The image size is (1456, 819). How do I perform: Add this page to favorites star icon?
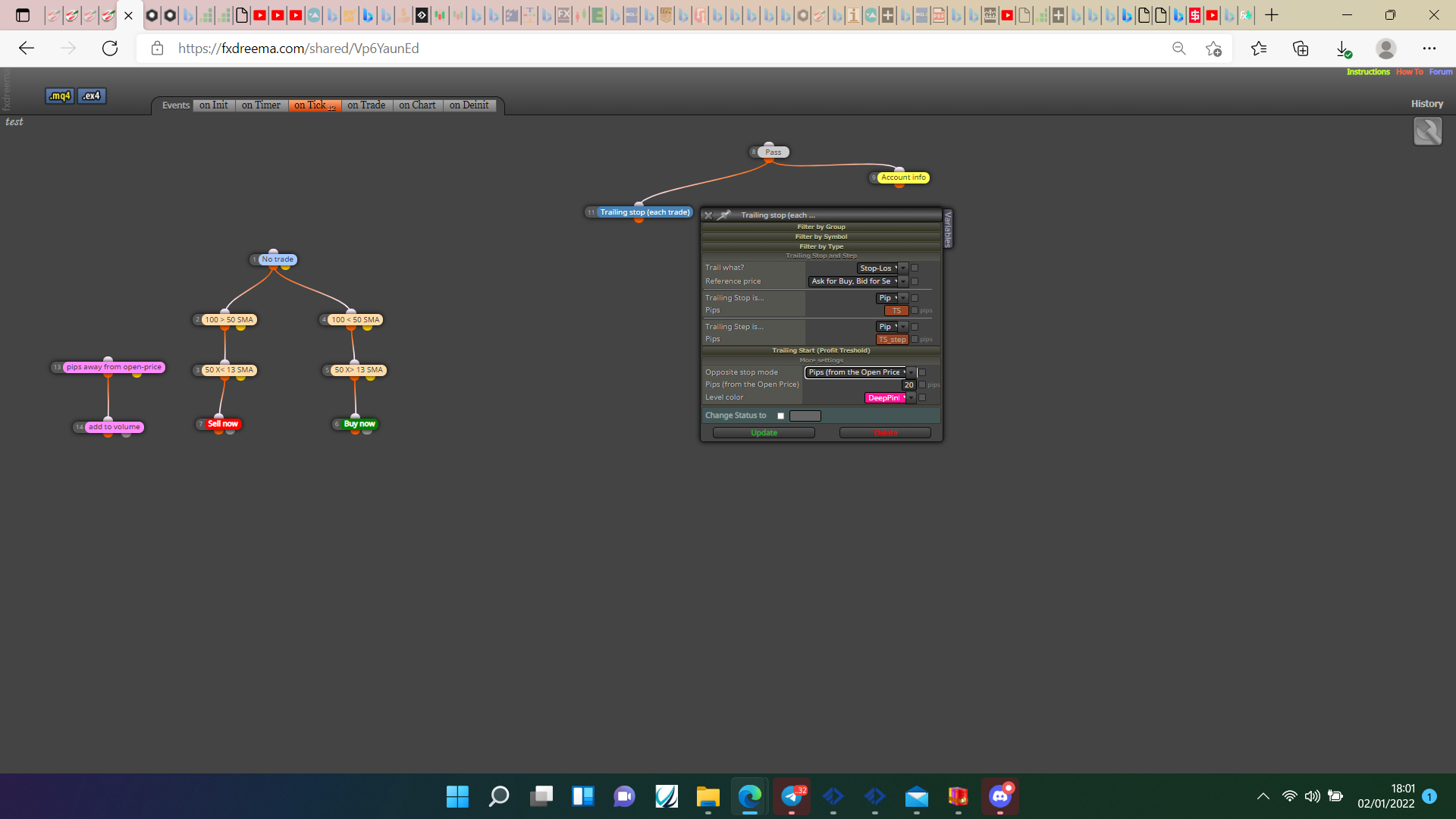[x=1213, y=49]
